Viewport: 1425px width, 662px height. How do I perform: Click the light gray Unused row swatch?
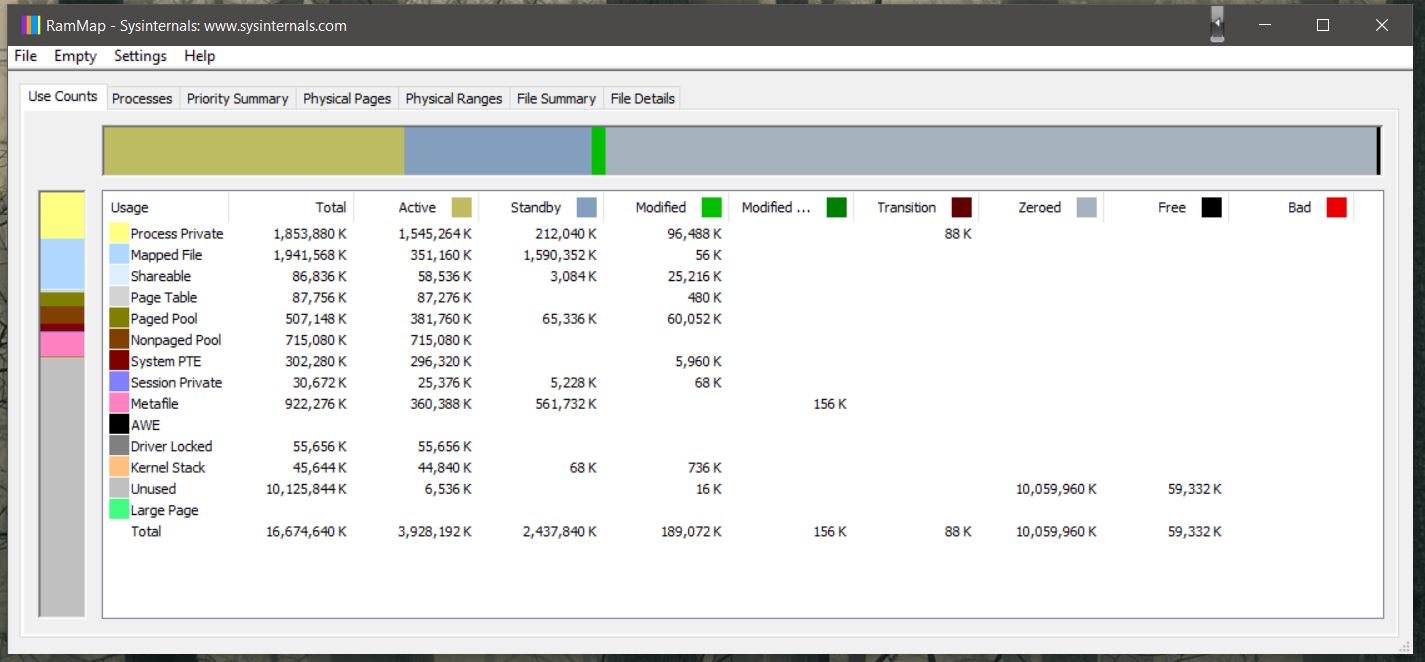tap(119, 488)
